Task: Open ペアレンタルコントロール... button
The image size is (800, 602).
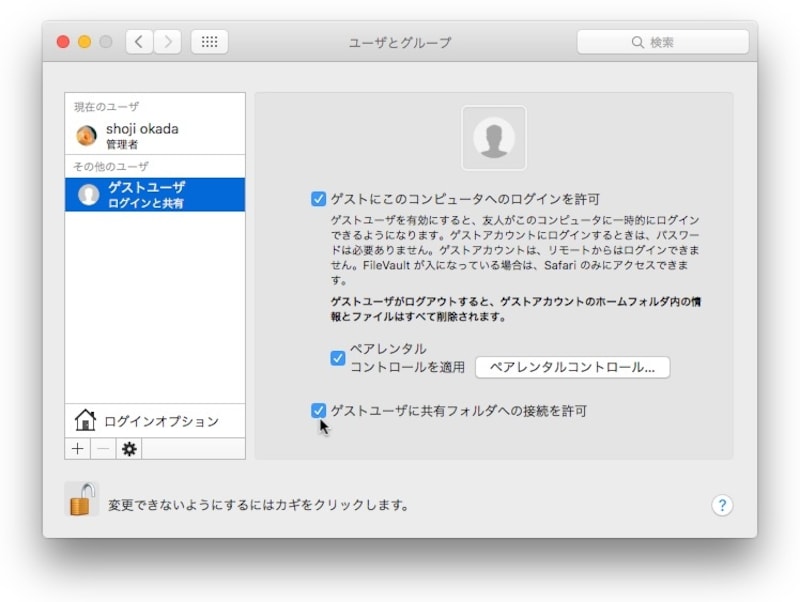Action: (572, 367)
